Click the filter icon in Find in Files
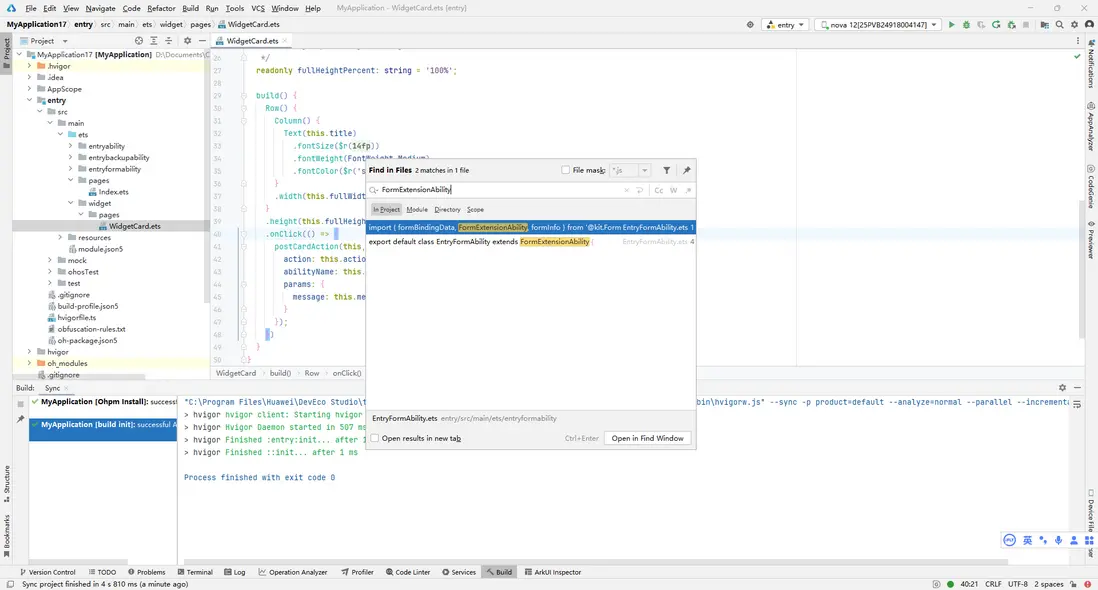The width and height of the screenshot is (1098, 590). click(667, 171)
